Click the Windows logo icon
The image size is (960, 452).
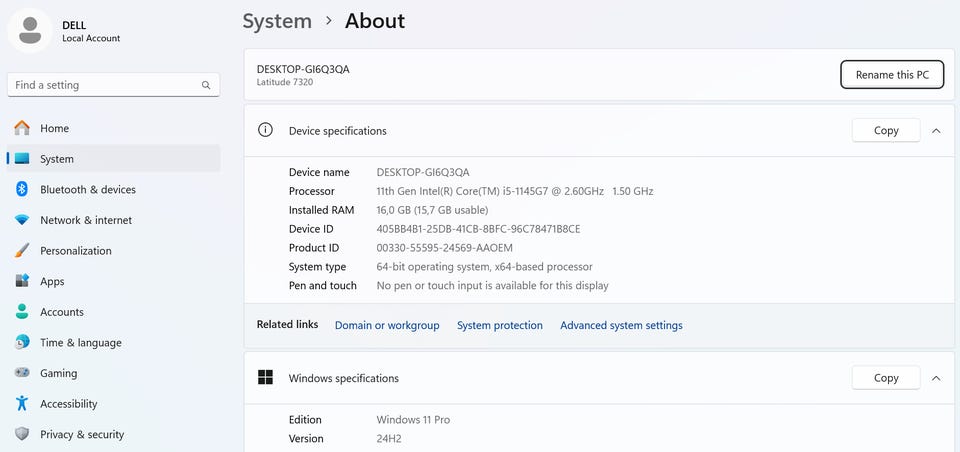(265, 377)
